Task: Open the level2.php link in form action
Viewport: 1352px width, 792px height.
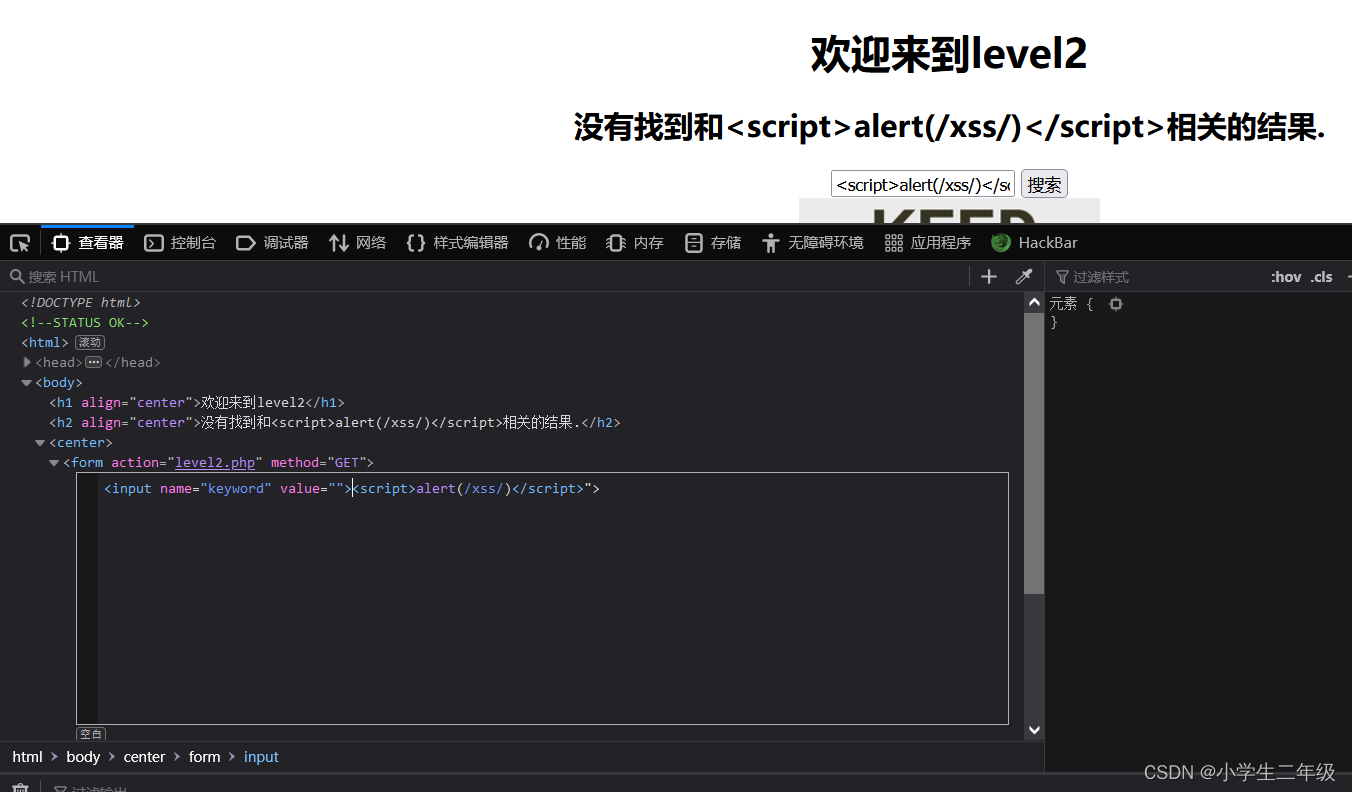Action: pyautogui.click(x=215, y=462)
